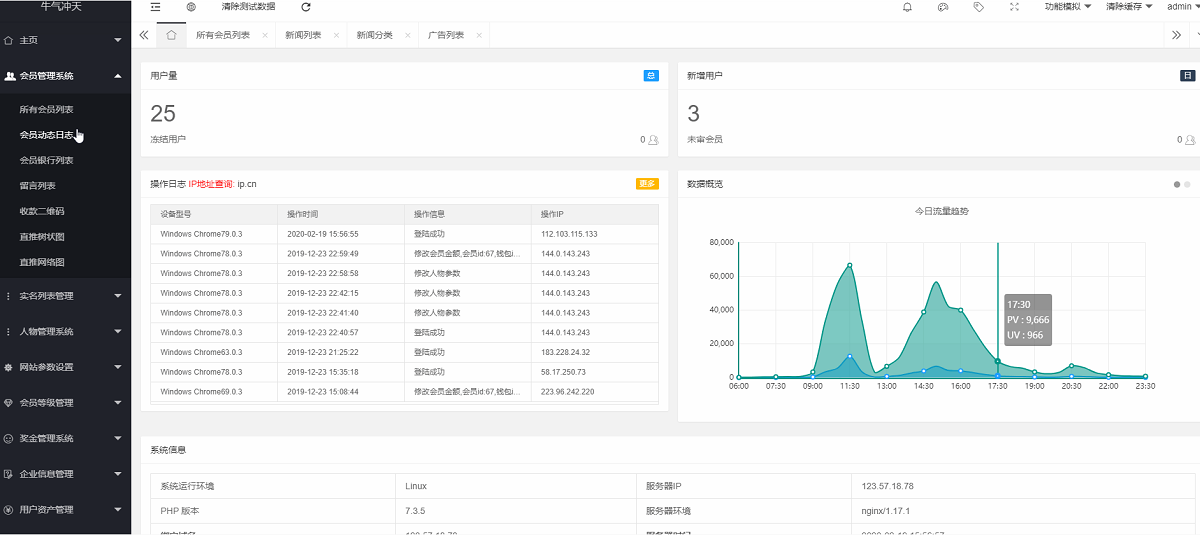This screenshot has height=535, width=1200.
Task: Close the 广告列表 tab
Action: [x=480, y=36]
